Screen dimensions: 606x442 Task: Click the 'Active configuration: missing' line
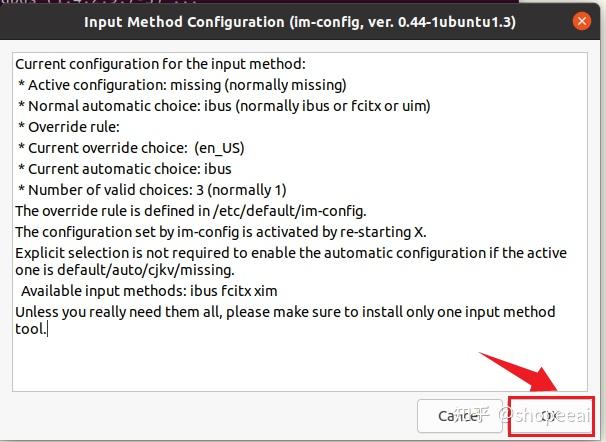182,84
